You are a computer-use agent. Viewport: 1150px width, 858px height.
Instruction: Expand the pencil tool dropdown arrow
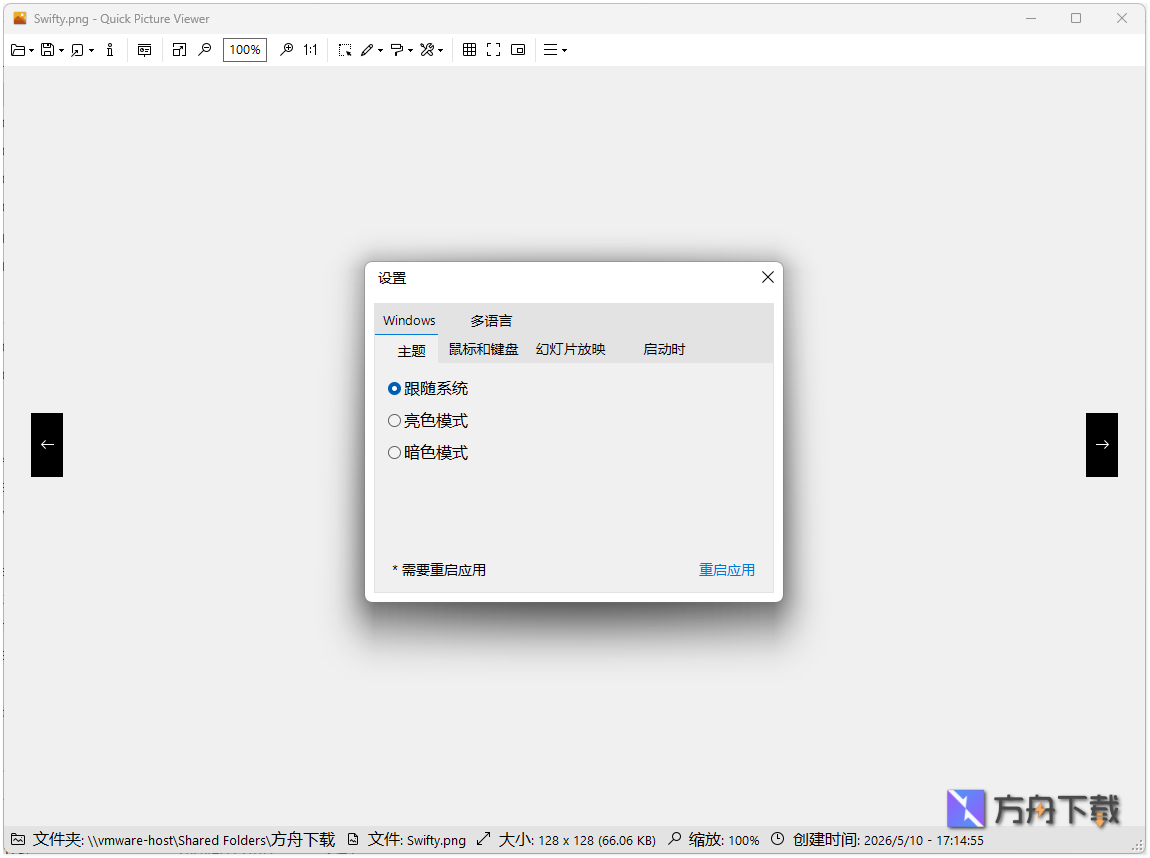coord(381,51)
